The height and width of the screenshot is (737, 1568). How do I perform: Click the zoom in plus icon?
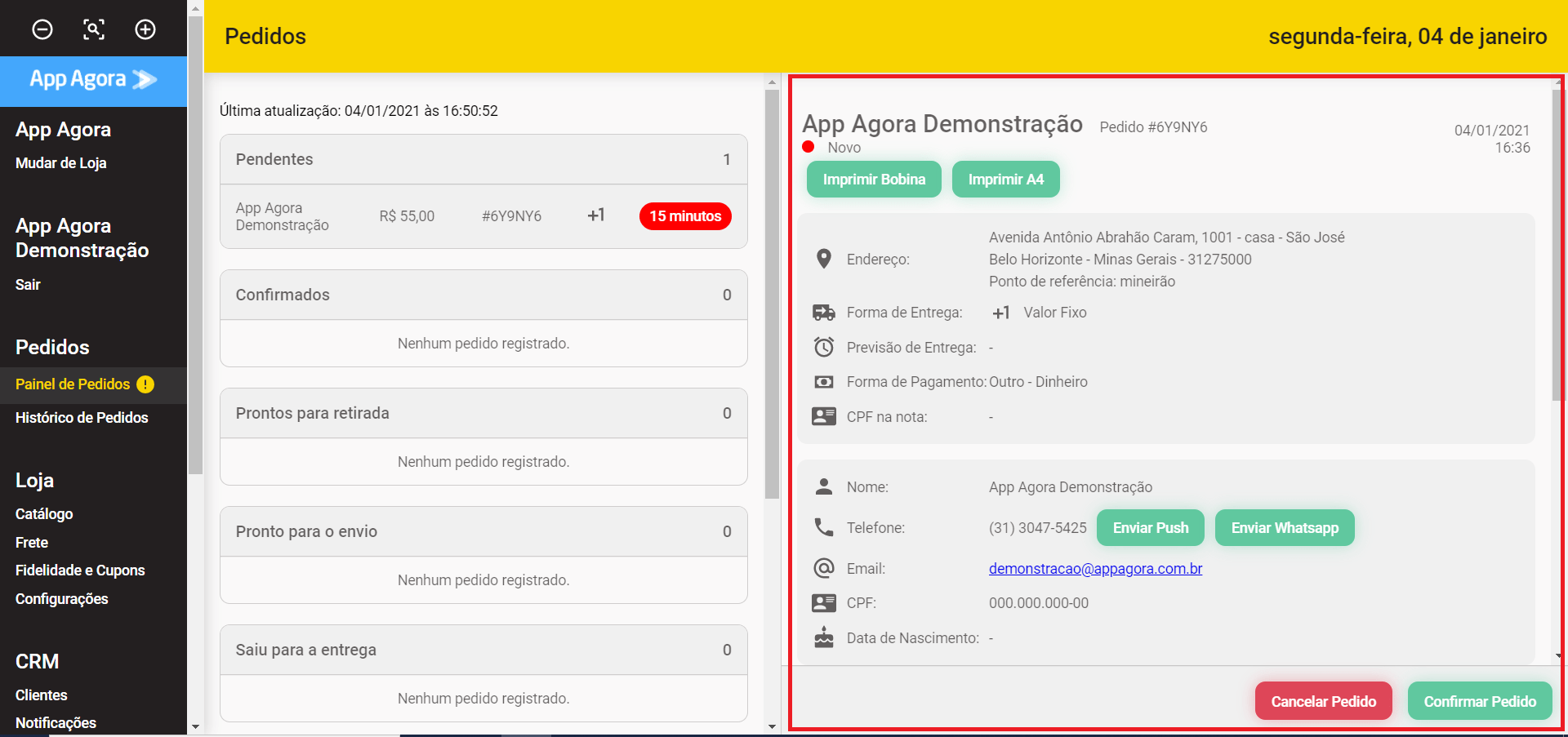click(x=145, y=29)
